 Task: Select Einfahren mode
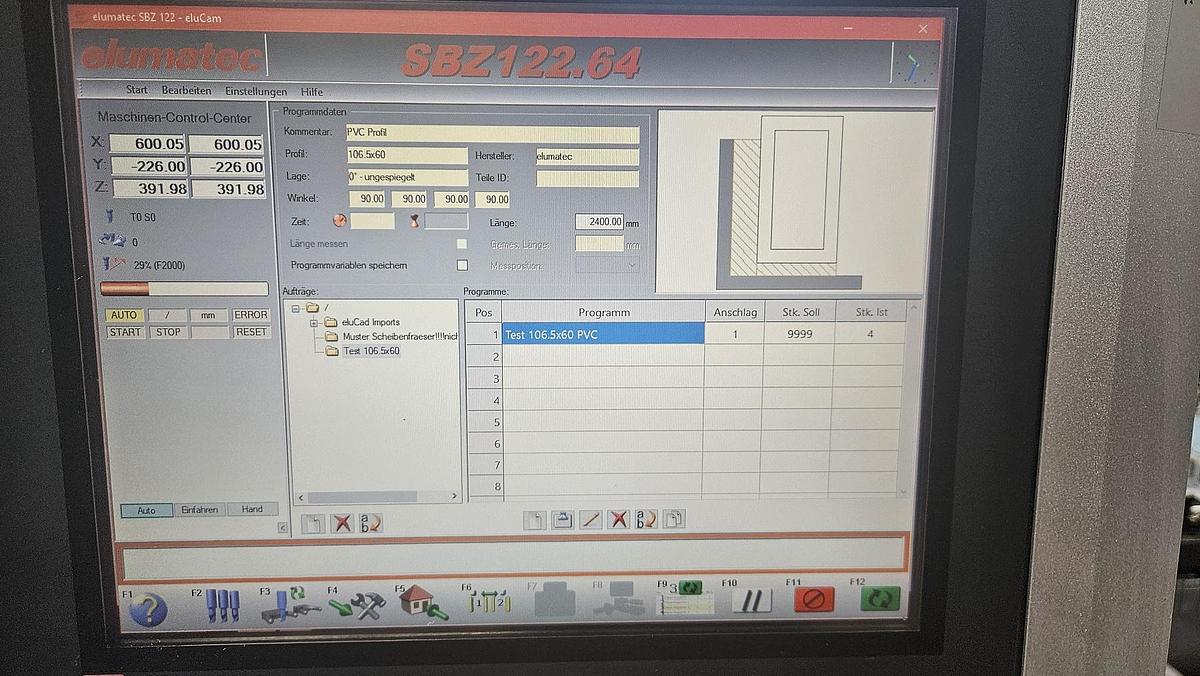click(x=199, y=509)
